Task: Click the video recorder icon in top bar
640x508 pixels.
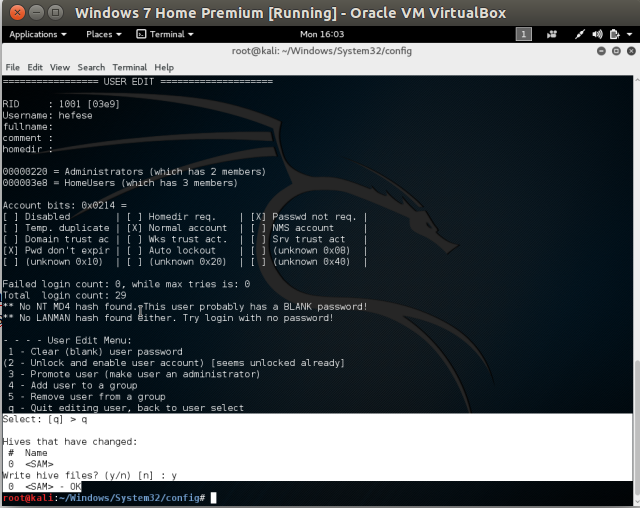Action: 552,34
